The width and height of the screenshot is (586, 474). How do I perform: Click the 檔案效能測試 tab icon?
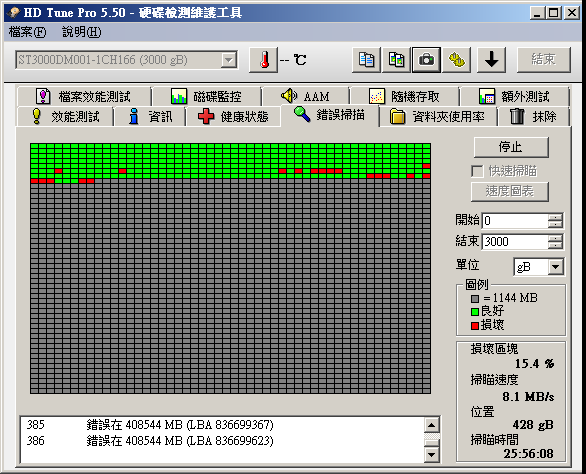coord(43,96)
